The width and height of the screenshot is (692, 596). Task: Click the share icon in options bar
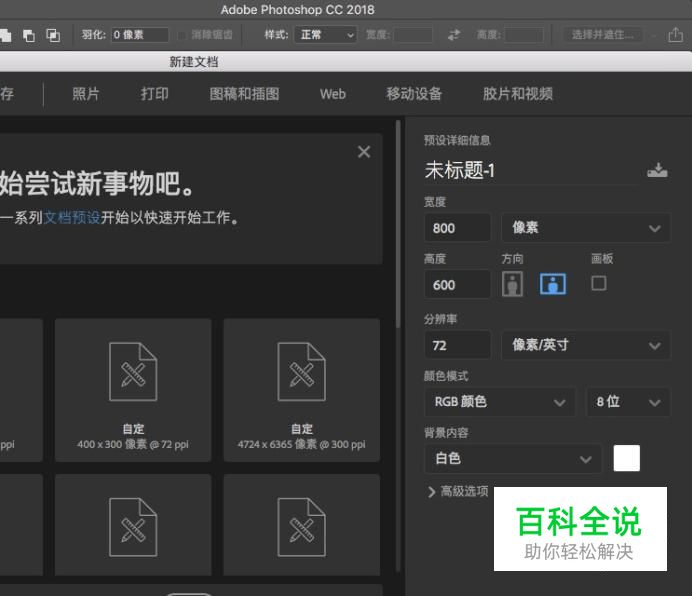[675, 34]
